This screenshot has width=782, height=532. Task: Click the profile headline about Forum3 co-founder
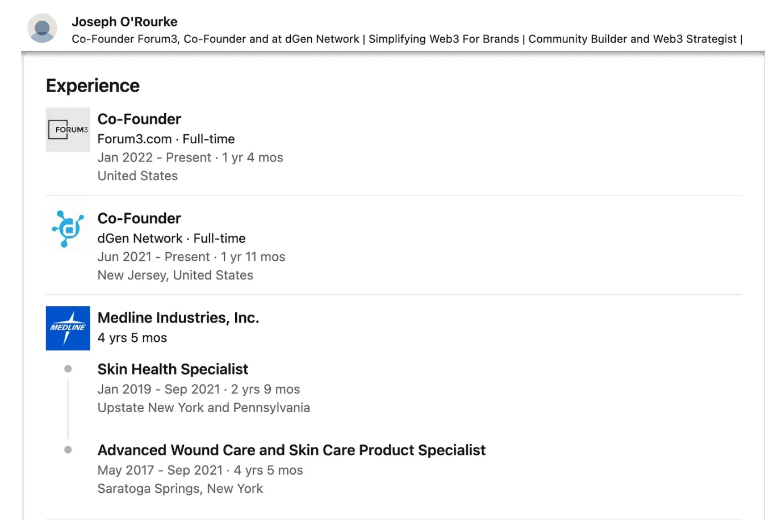407,39
